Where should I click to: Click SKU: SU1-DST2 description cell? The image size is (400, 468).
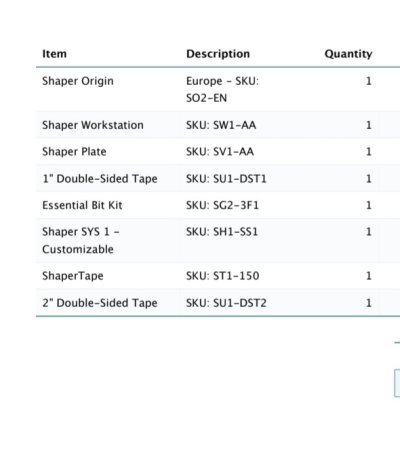[226, 303]
